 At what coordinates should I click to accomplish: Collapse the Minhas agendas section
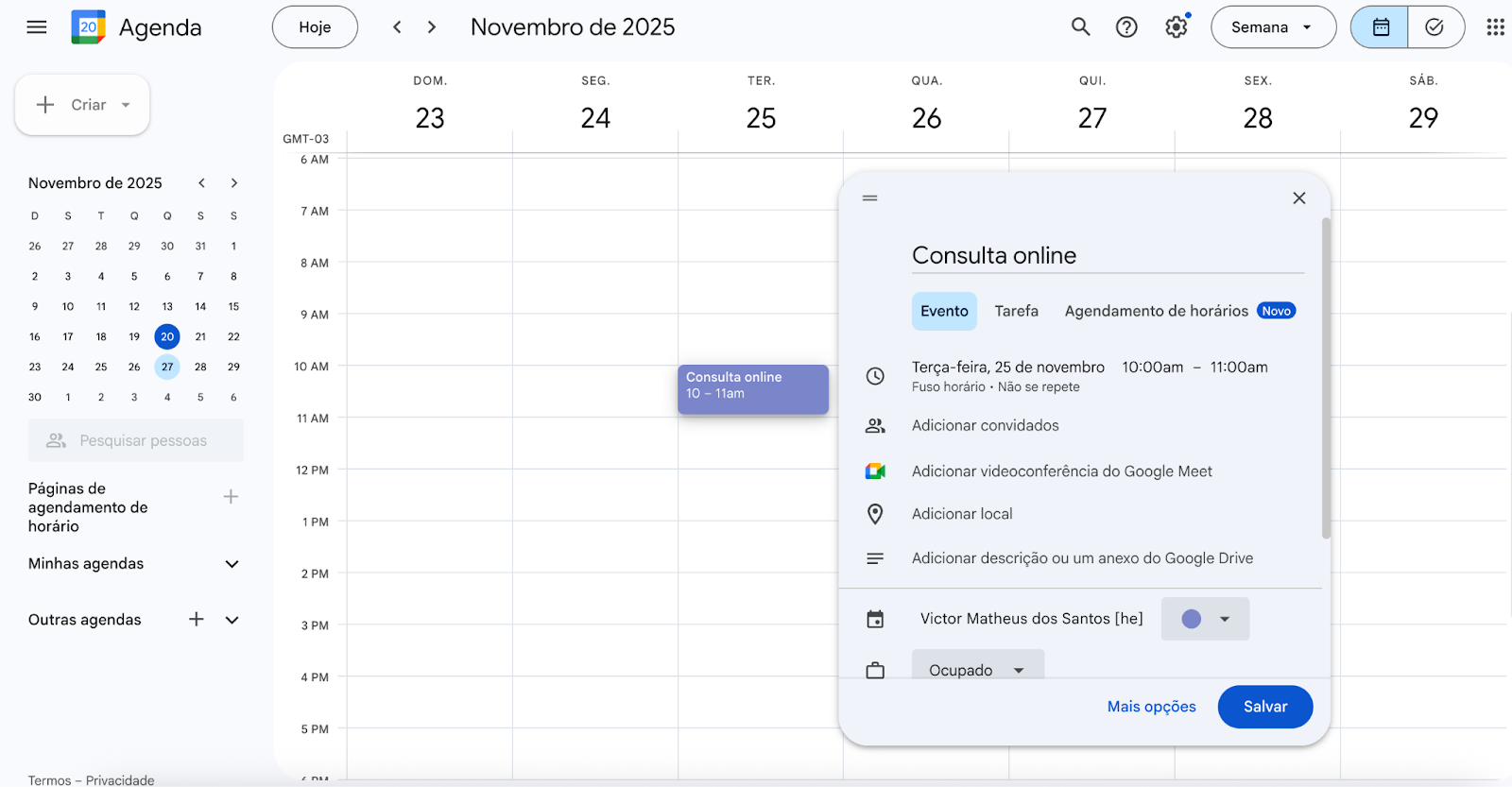pos(232,564)
